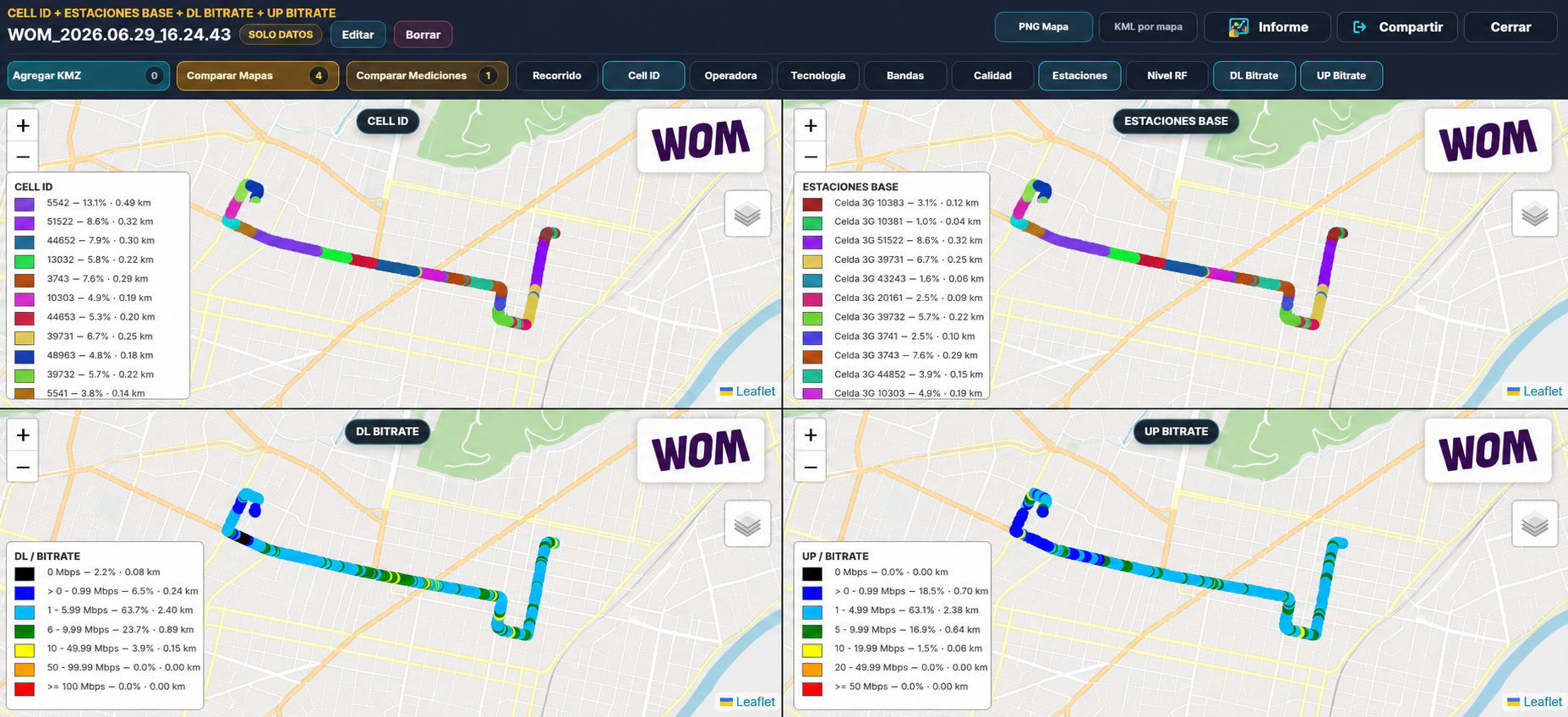Zoom out on the Cell ID map
The height and width of the screenshot is (717, 1568).
coord(23,156)
